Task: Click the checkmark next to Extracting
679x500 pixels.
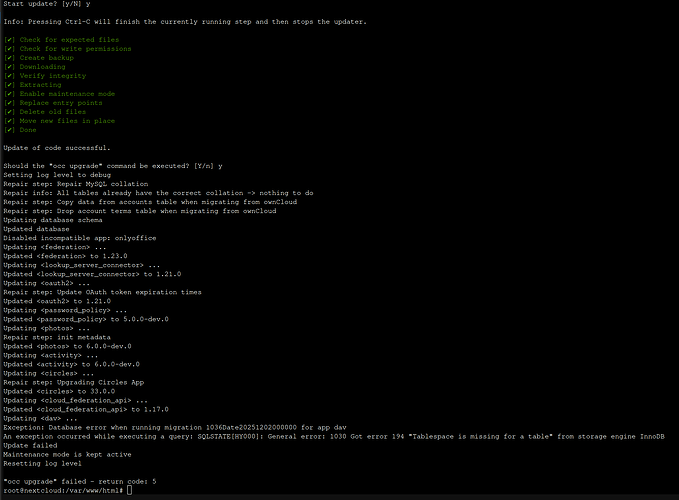Action: 10,85
